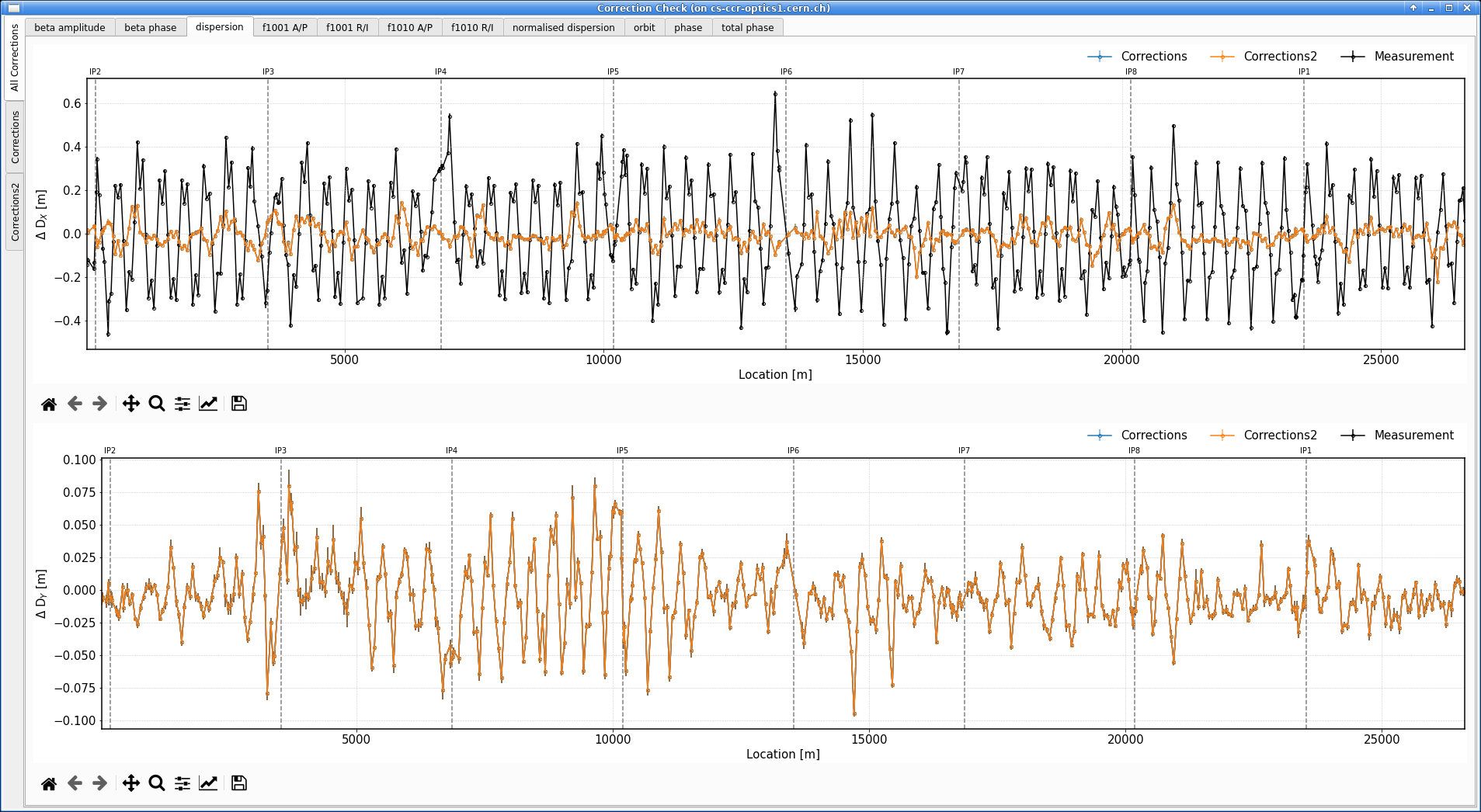
Task: Click IP3 marker label in lower plot
Action: 281,450
